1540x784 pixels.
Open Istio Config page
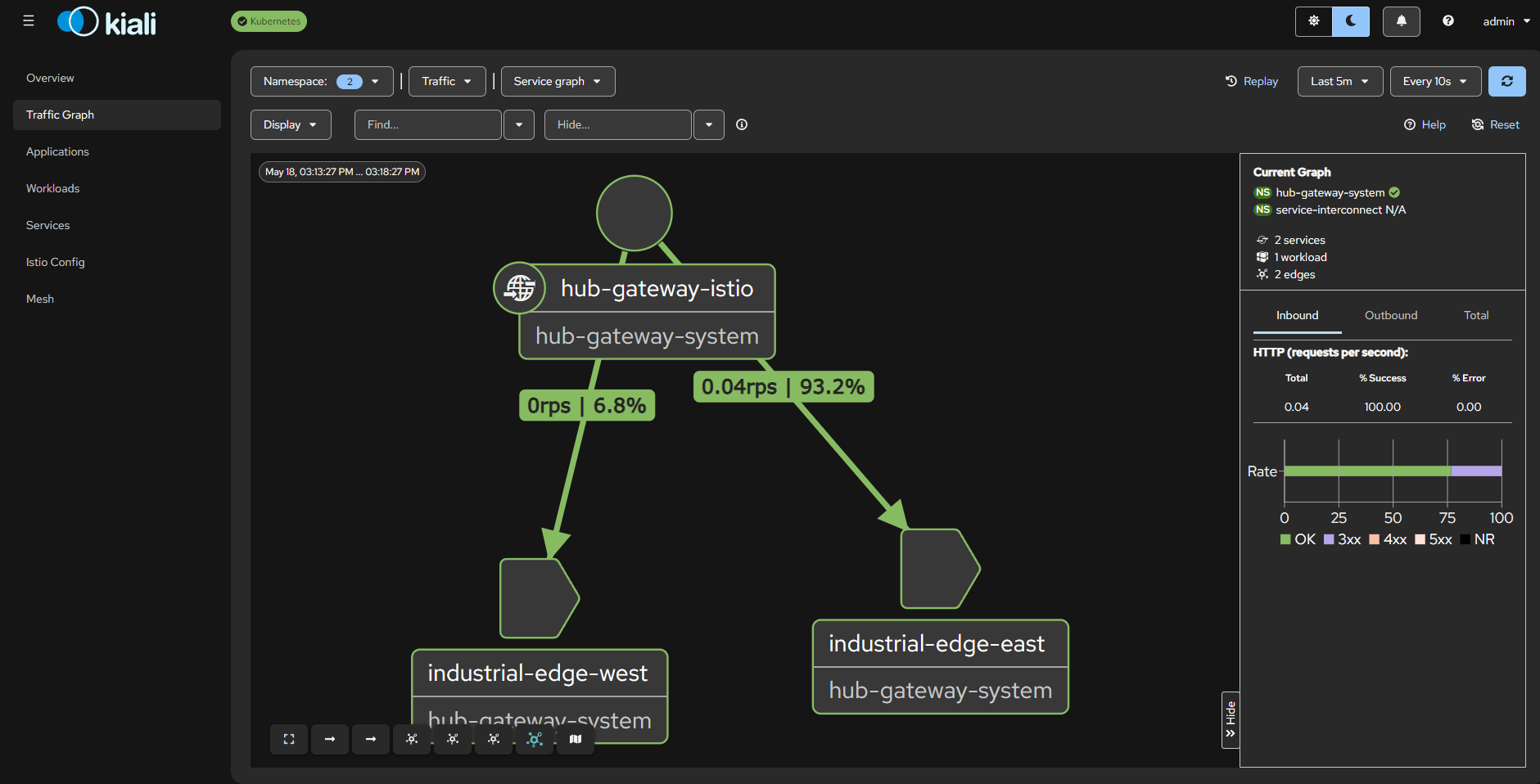[55, 262]
